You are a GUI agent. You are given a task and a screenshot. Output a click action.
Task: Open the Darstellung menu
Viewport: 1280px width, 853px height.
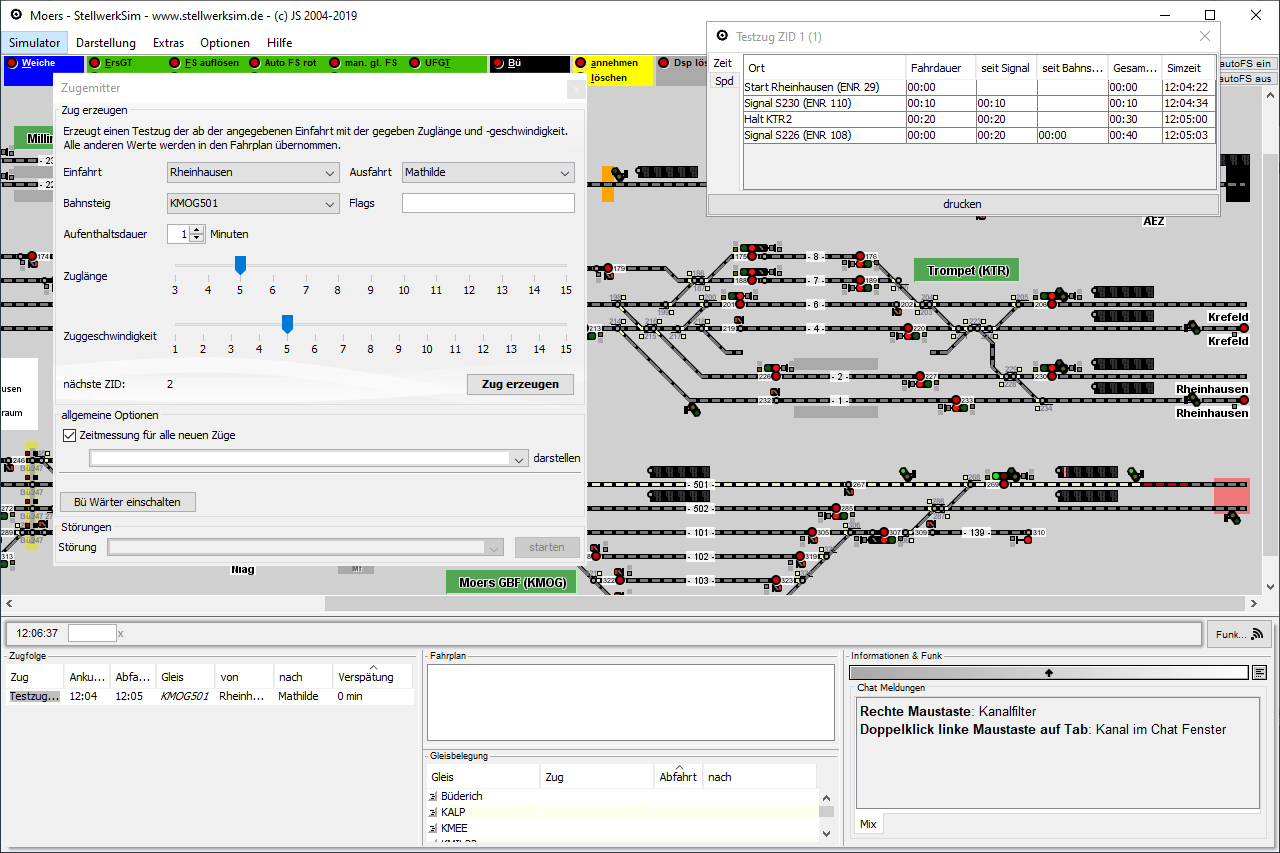pos(105,43)
